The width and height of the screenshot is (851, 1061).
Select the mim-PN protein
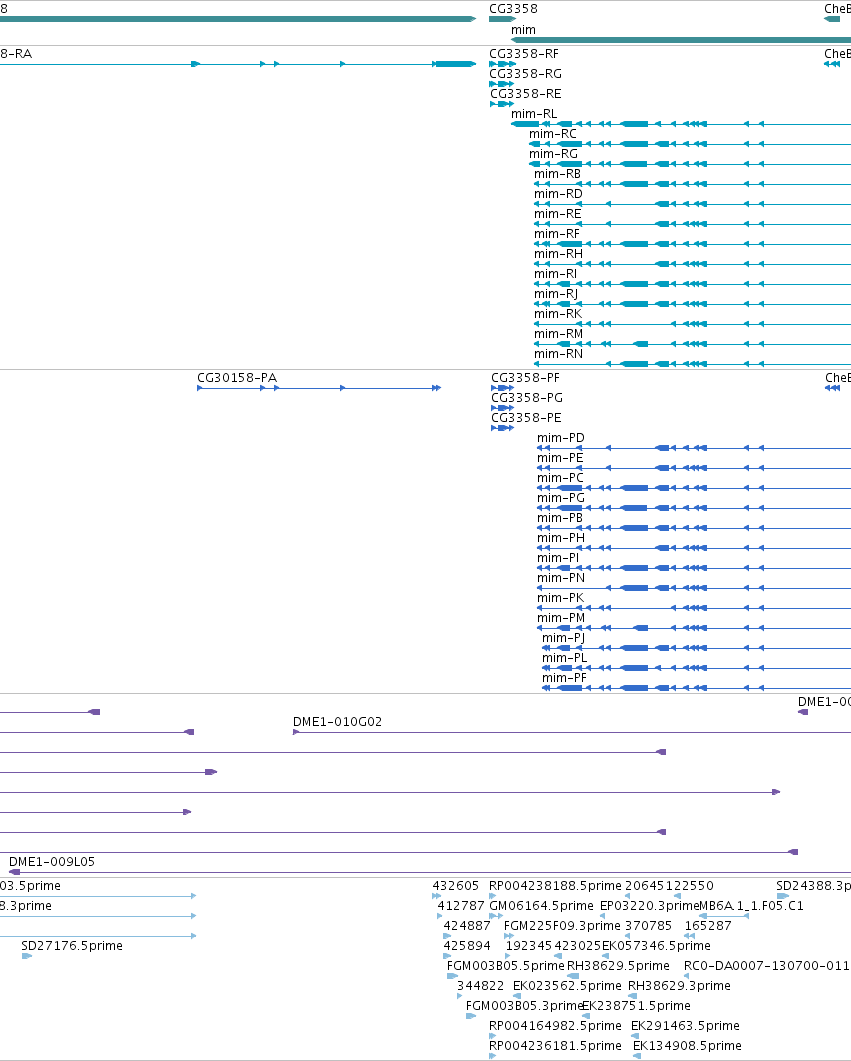tap(561, 578)
